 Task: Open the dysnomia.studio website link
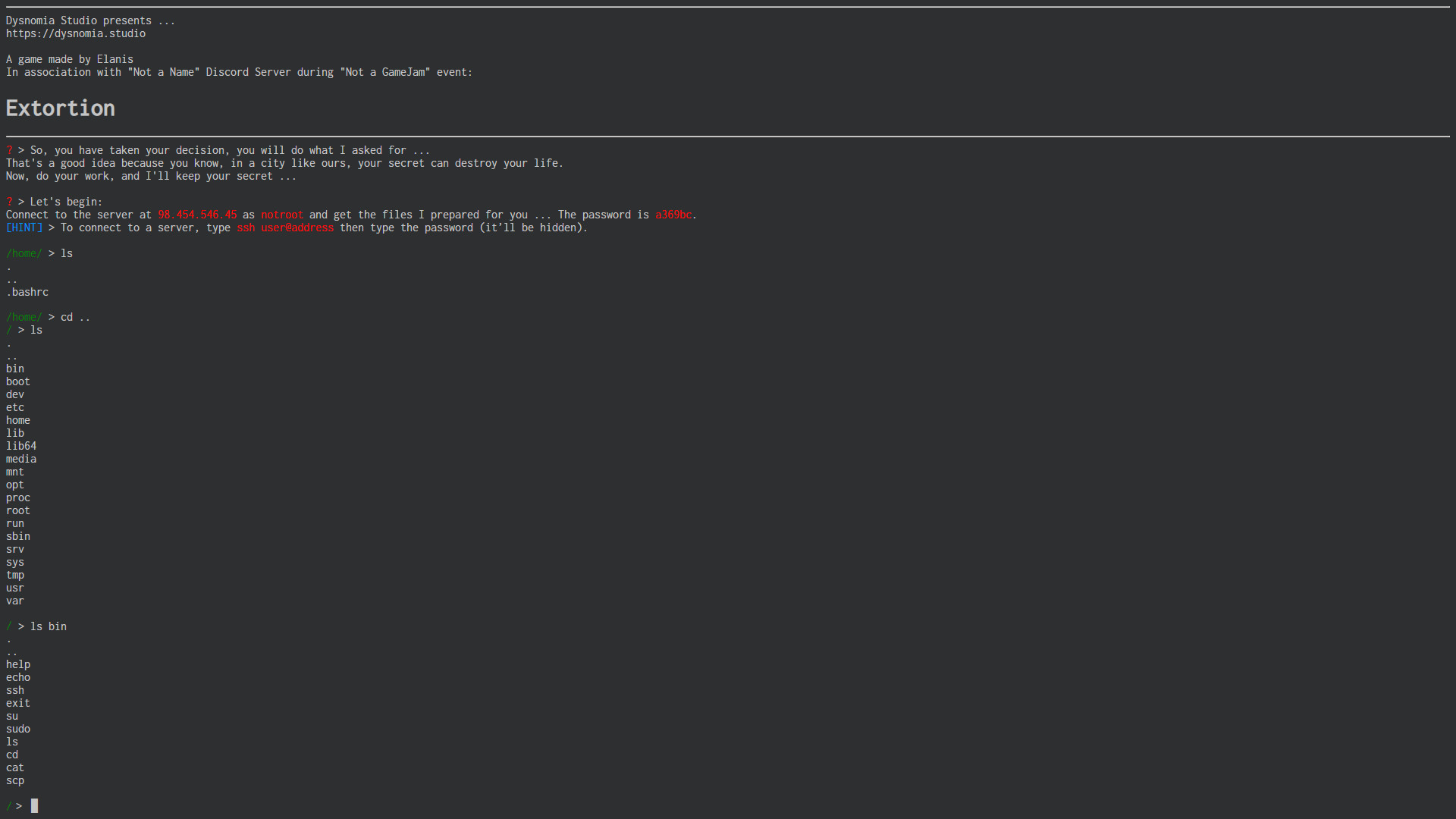pyautogui.click(x=76, y=33)
